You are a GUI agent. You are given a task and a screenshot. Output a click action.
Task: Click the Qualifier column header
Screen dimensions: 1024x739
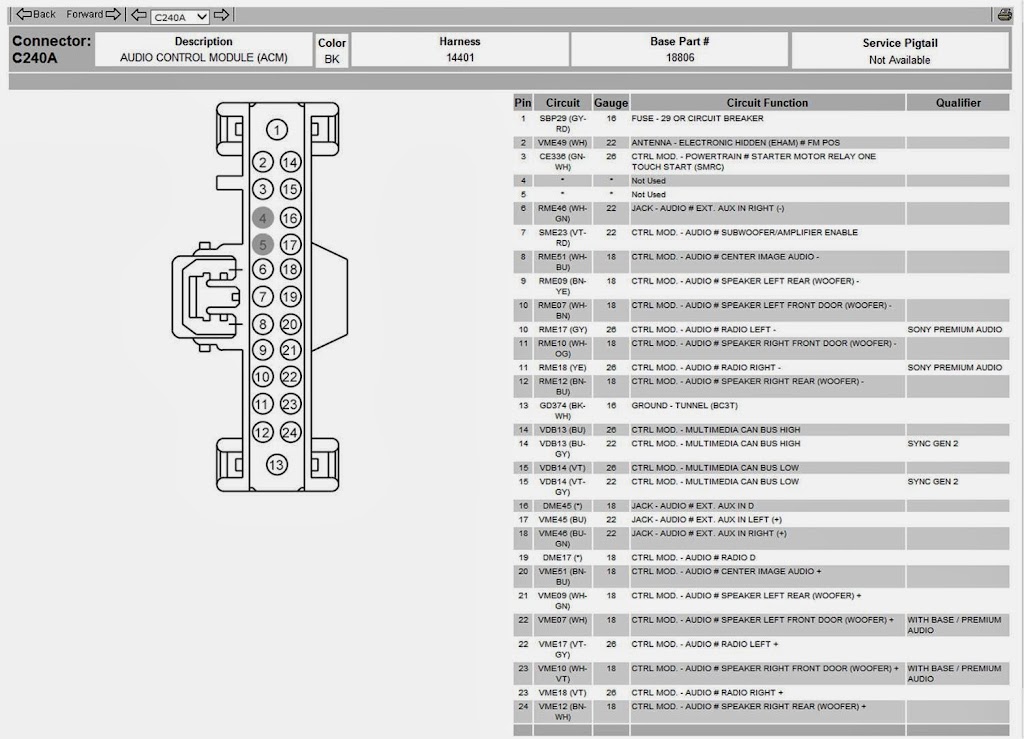coord(958,102)
